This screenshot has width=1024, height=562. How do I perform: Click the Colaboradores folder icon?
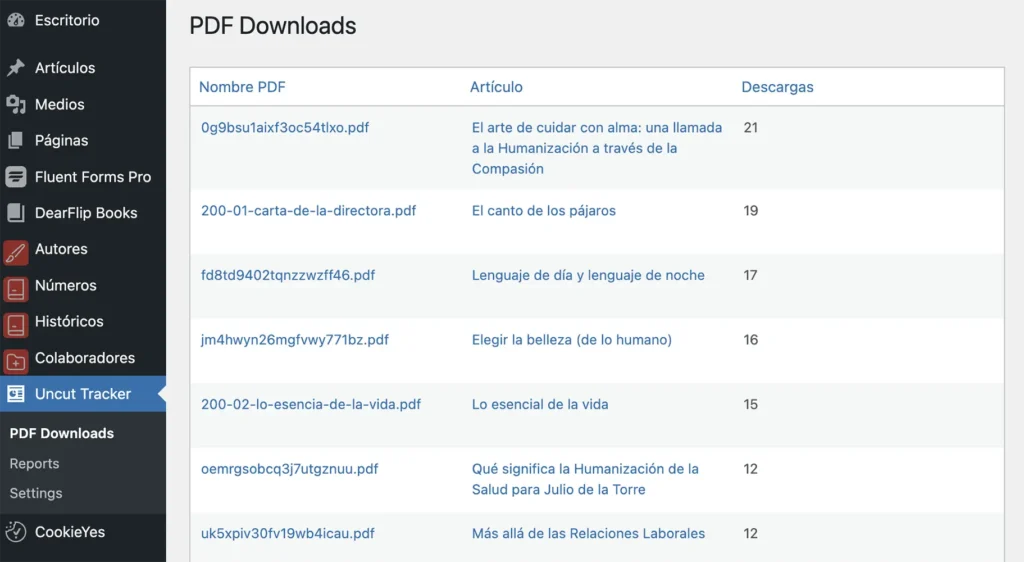pyautogui.click(x=15, y=359)
